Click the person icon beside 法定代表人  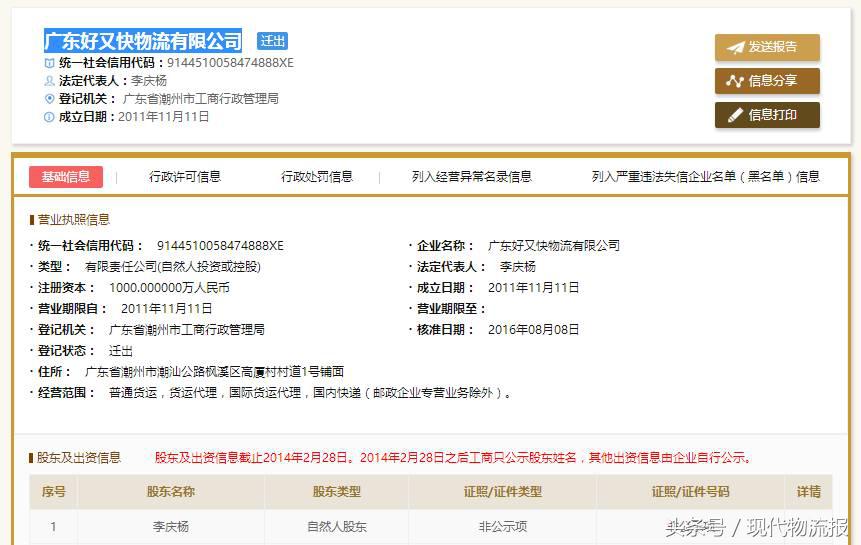(49, 81)
